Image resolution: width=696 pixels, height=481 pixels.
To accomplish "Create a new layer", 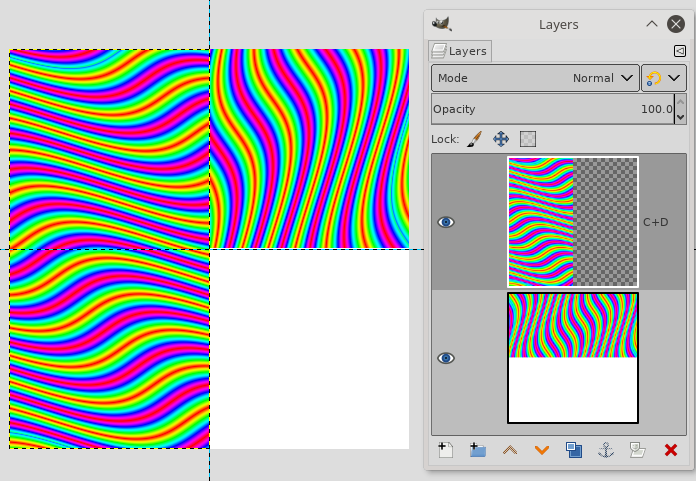I will pos(445,450).
